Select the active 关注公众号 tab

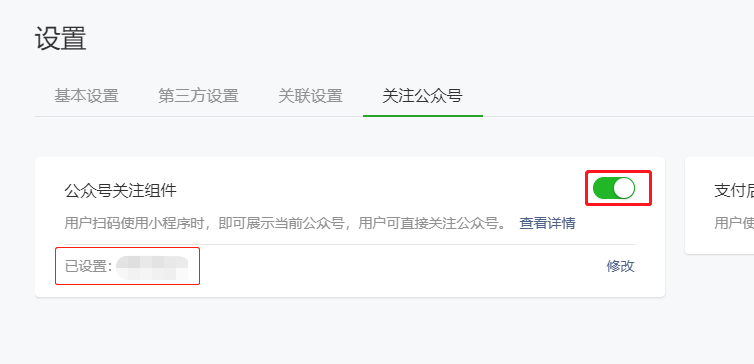tap(422, 96)
